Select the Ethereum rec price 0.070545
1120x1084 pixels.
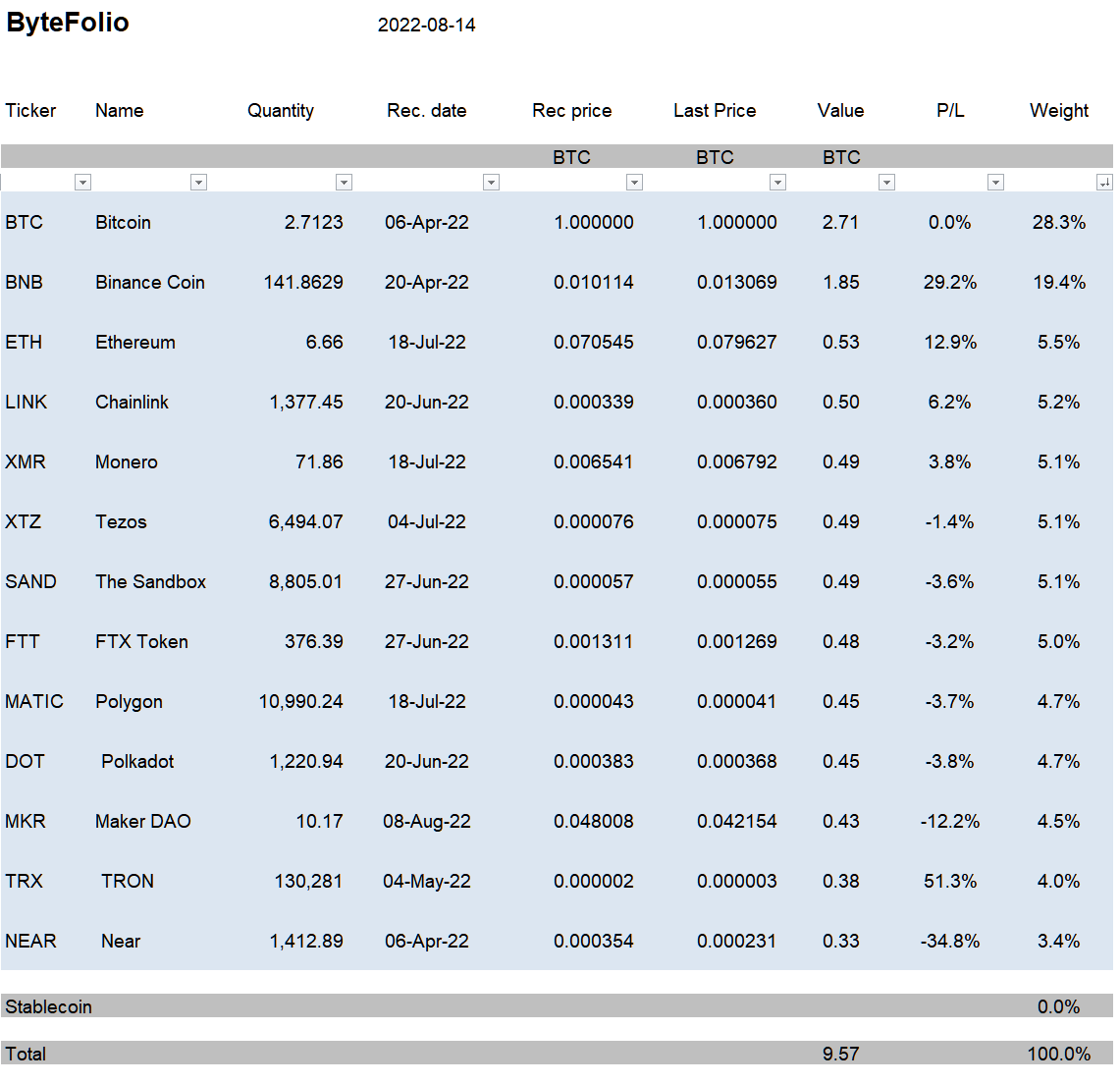(594, 343)
